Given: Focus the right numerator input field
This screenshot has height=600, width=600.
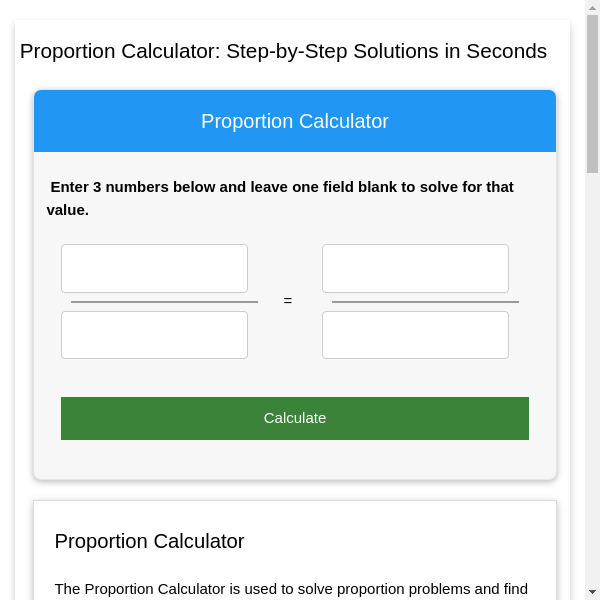Looking at the screenshot, I should 415,268.
